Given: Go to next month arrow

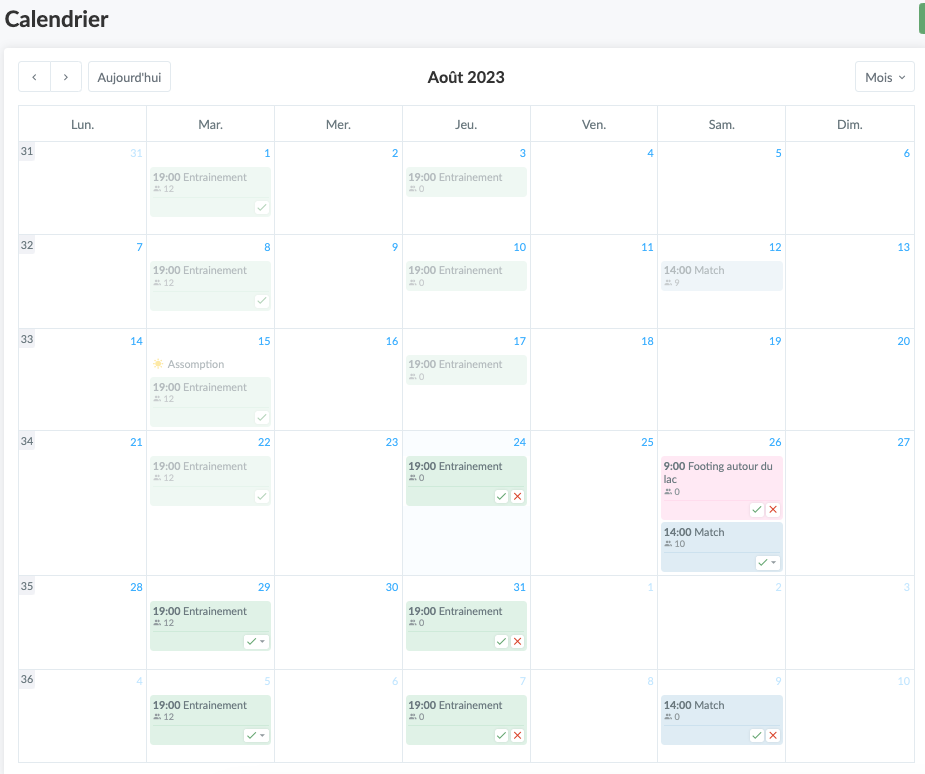Looking at the screenshot, I should pyautogui.click(x=66, y=77).
